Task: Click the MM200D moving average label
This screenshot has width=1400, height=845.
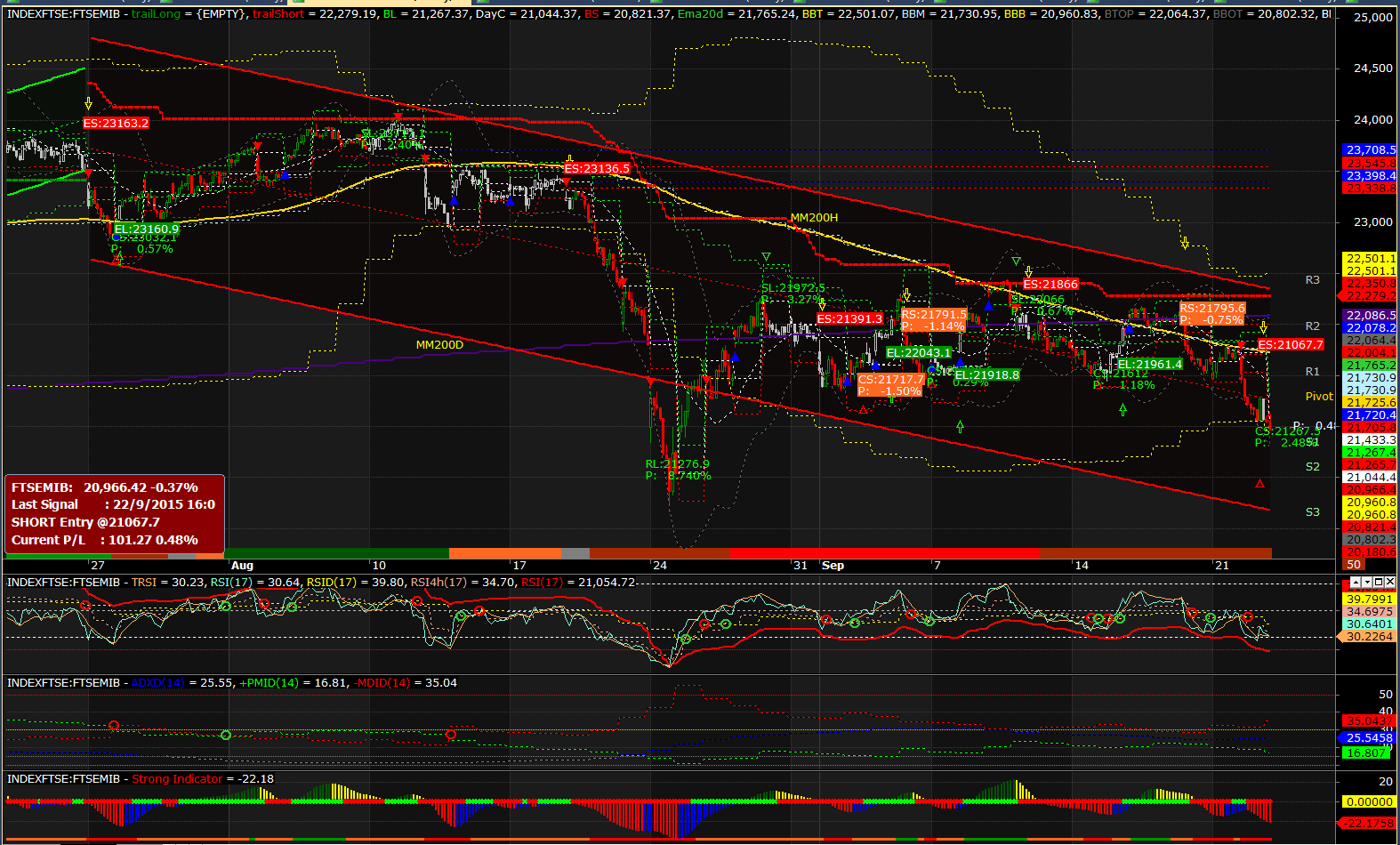Action: (439, 345)
